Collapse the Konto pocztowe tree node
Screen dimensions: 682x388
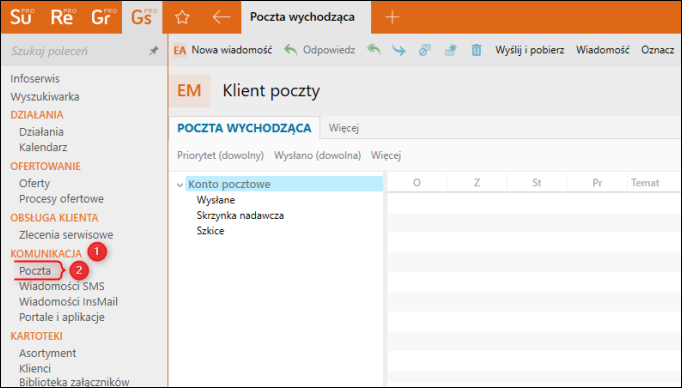180,185
